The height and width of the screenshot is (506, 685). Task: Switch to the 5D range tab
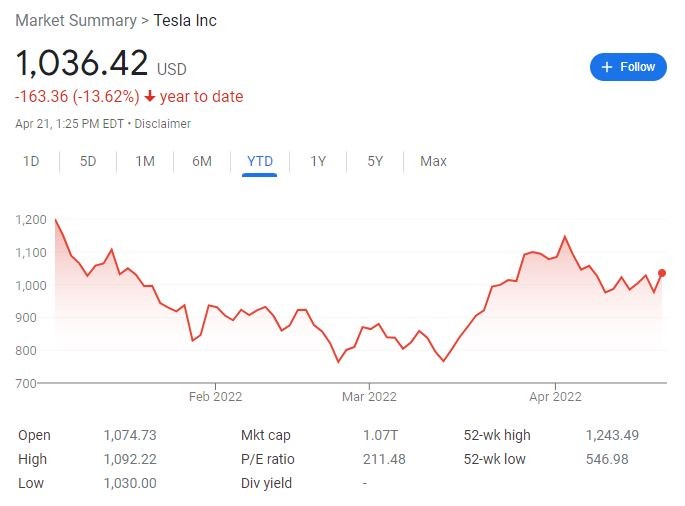(x=88, y=161)
